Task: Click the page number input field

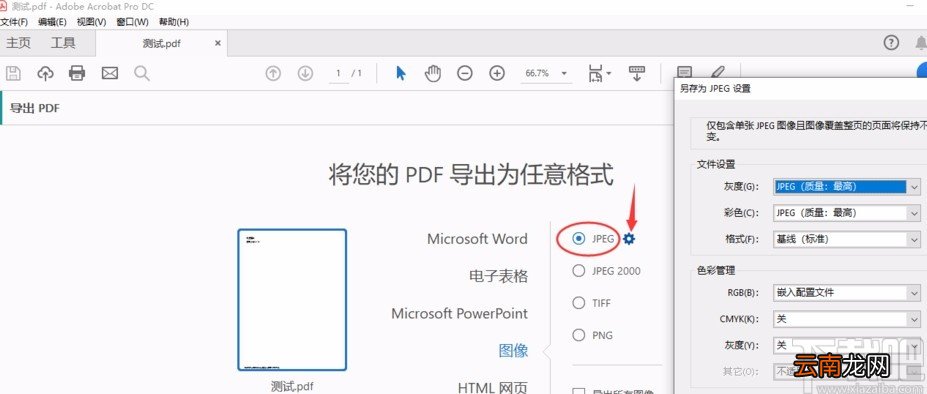Action: pyautogui.click(x=339, y=73)
